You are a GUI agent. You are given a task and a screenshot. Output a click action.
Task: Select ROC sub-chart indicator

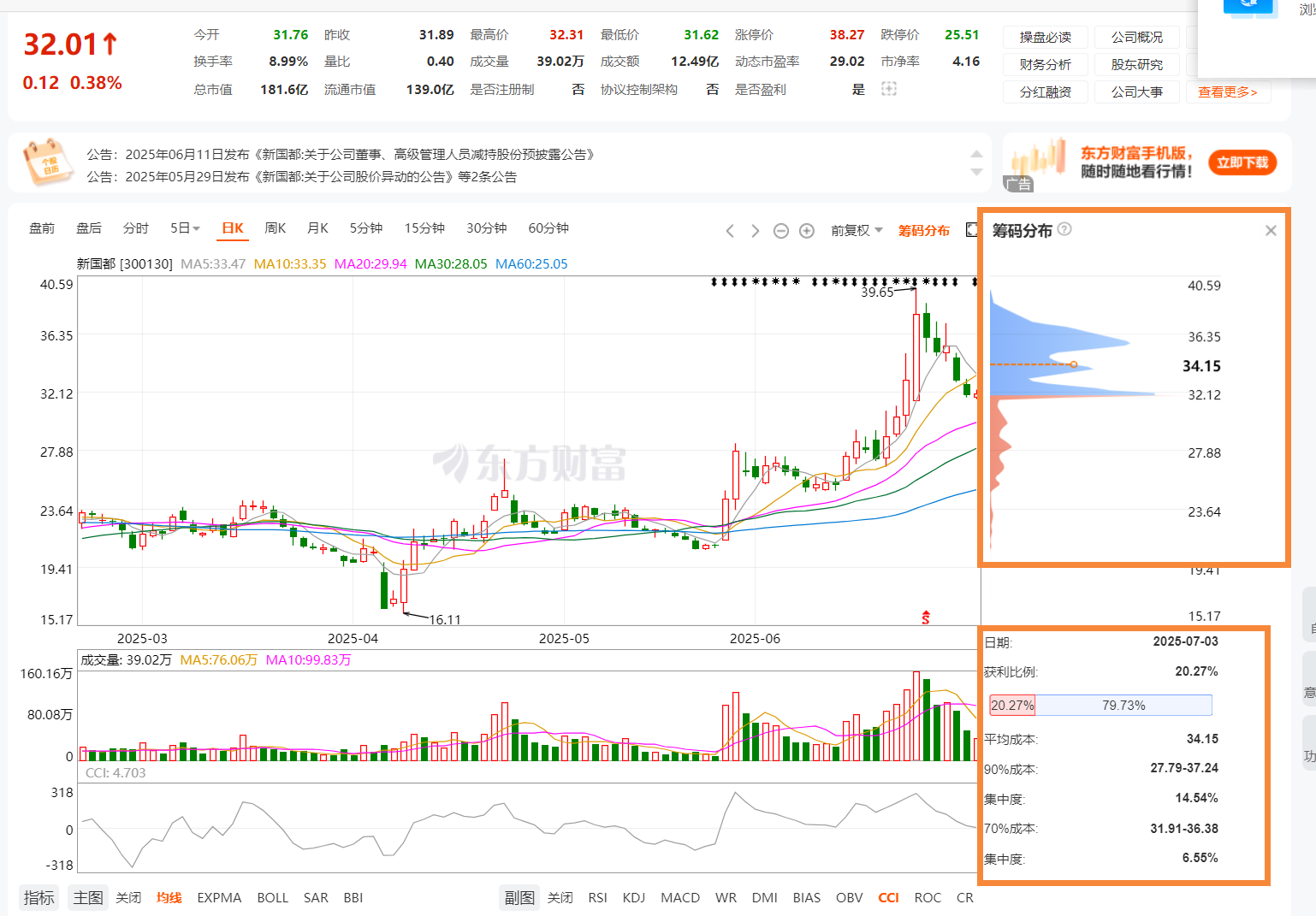click(928, 898)
